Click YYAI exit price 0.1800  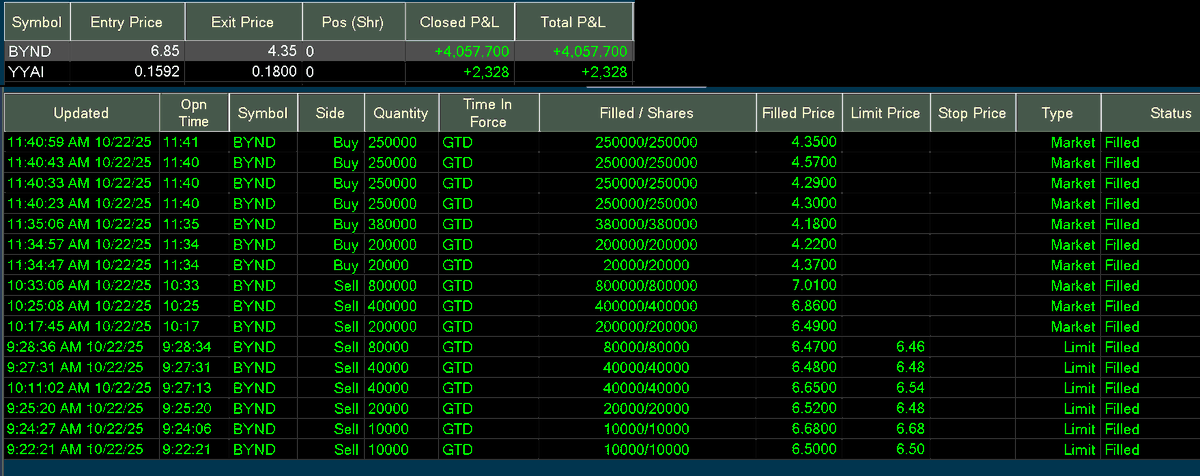click(275, 71)
